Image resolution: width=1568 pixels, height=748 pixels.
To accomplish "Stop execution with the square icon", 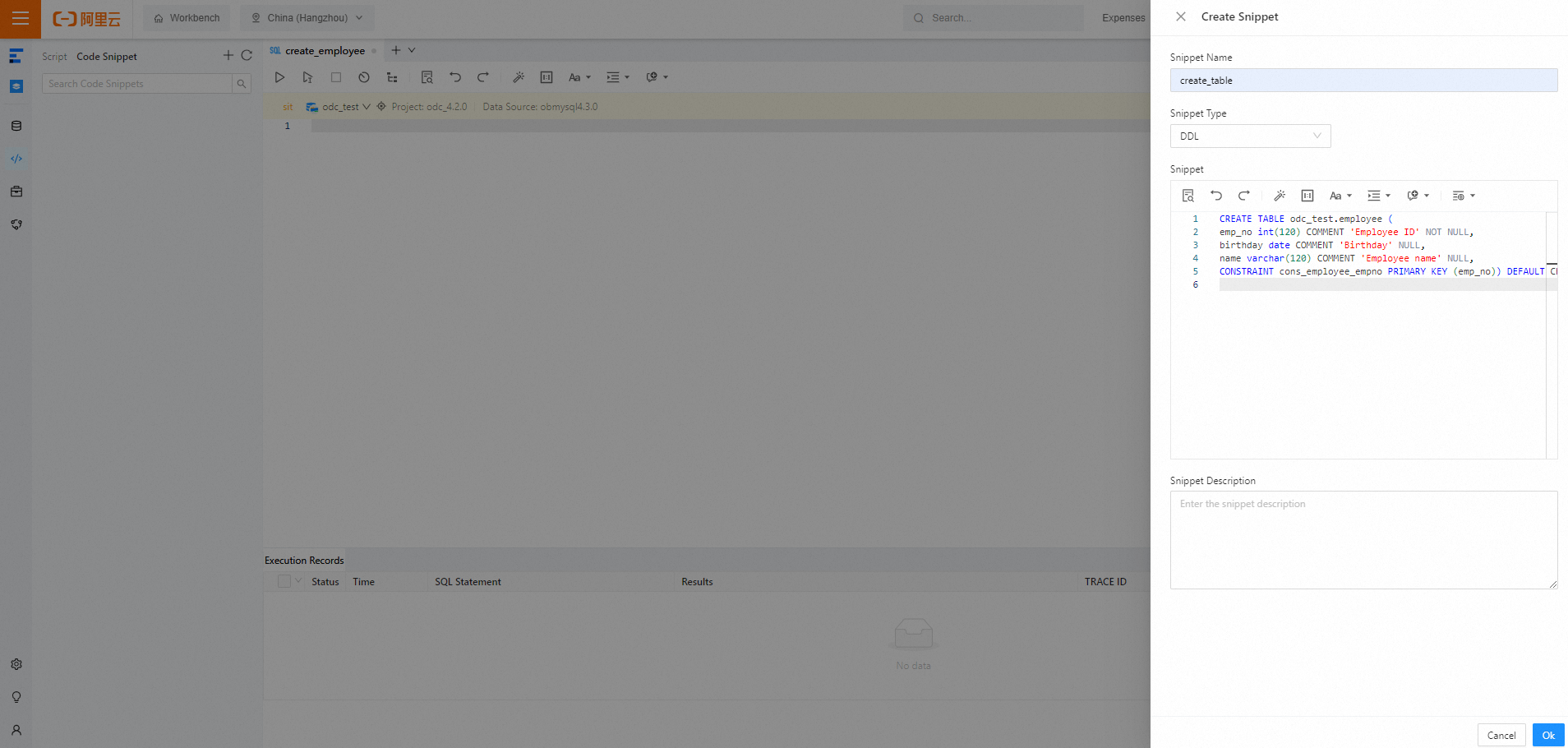I will (x=336, y=77).
